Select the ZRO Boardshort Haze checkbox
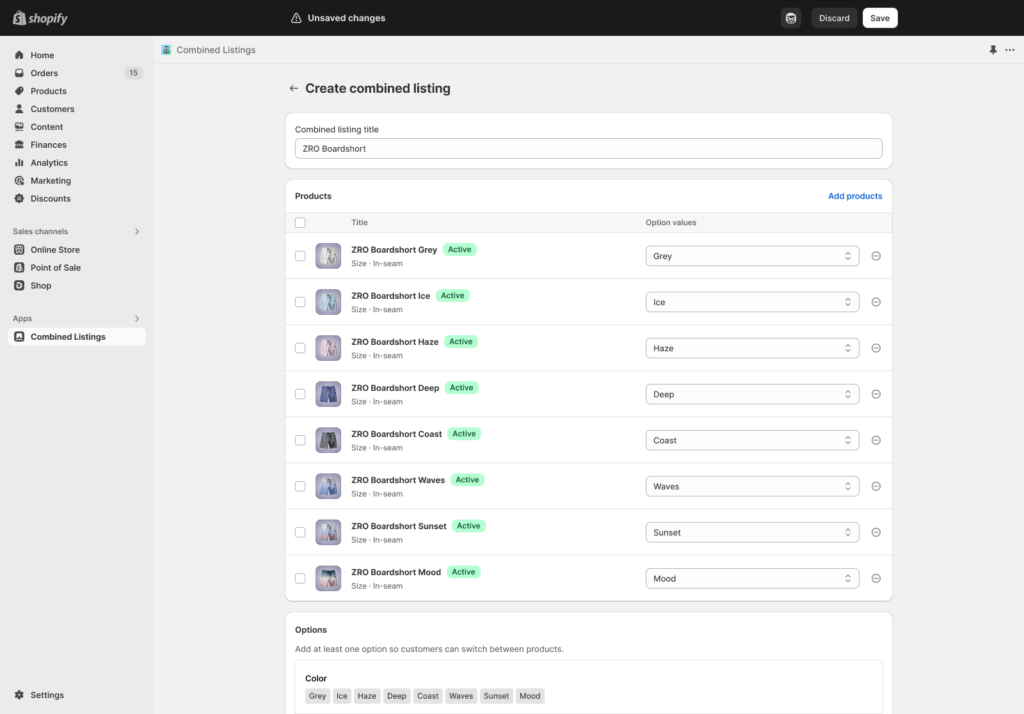 [x=300, y=348]
